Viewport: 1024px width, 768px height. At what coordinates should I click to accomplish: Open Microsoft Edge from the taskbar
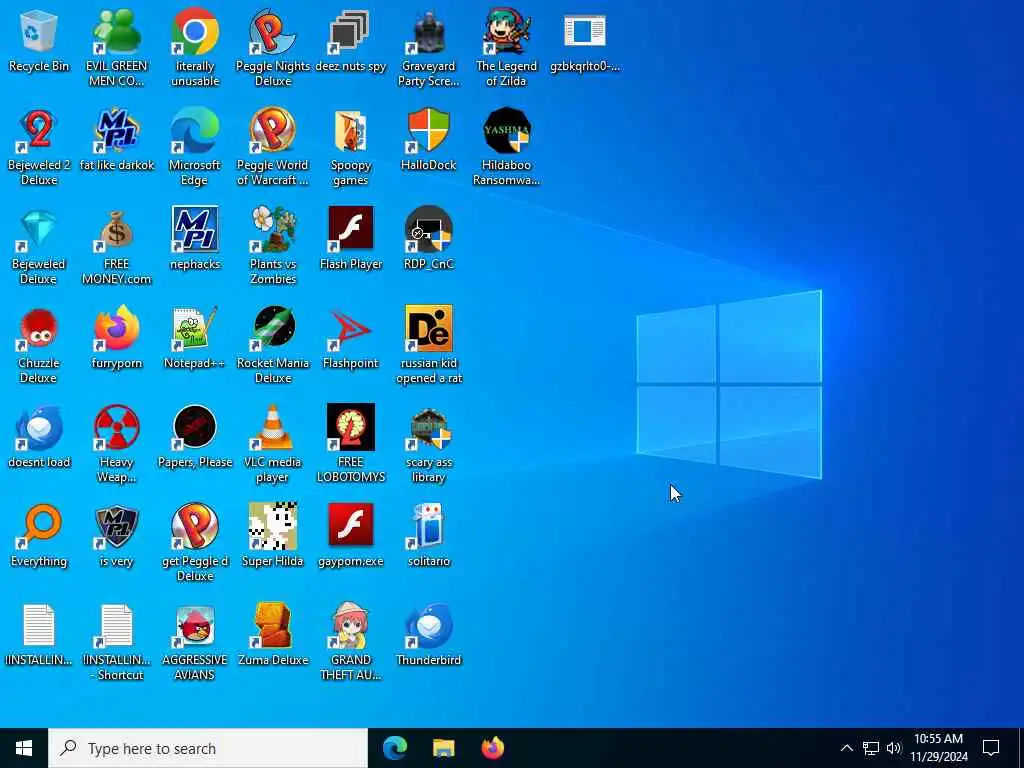point(394,748)
